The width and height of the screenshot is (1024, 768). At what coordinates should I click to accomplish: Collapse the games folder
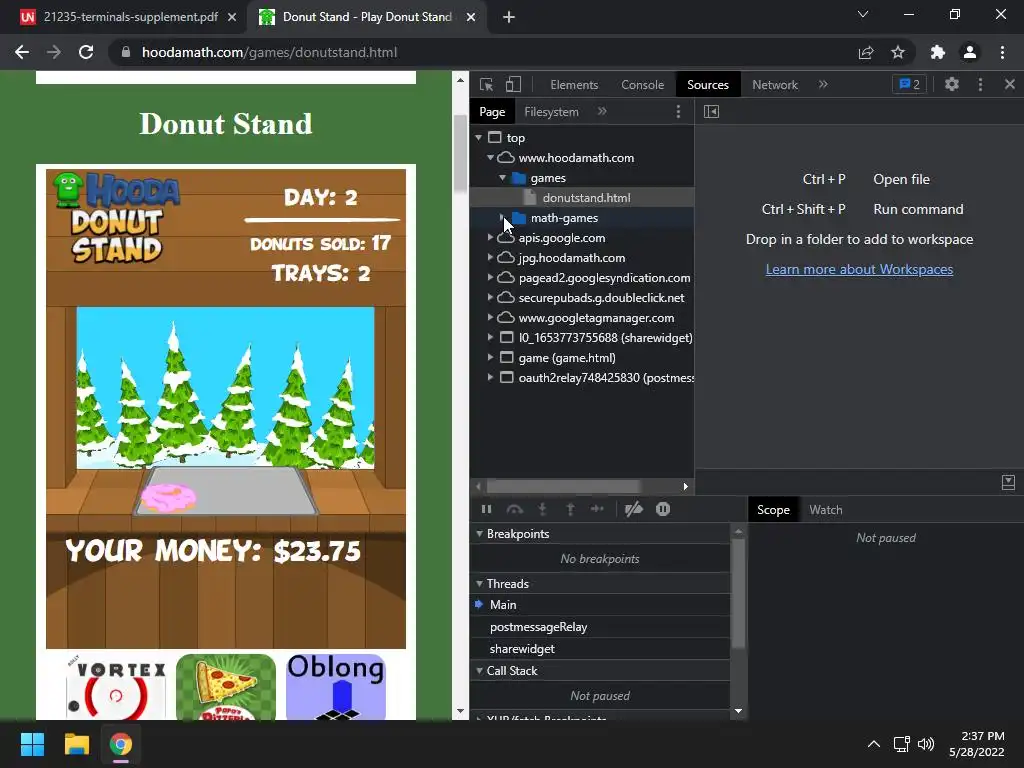point(502,178)
